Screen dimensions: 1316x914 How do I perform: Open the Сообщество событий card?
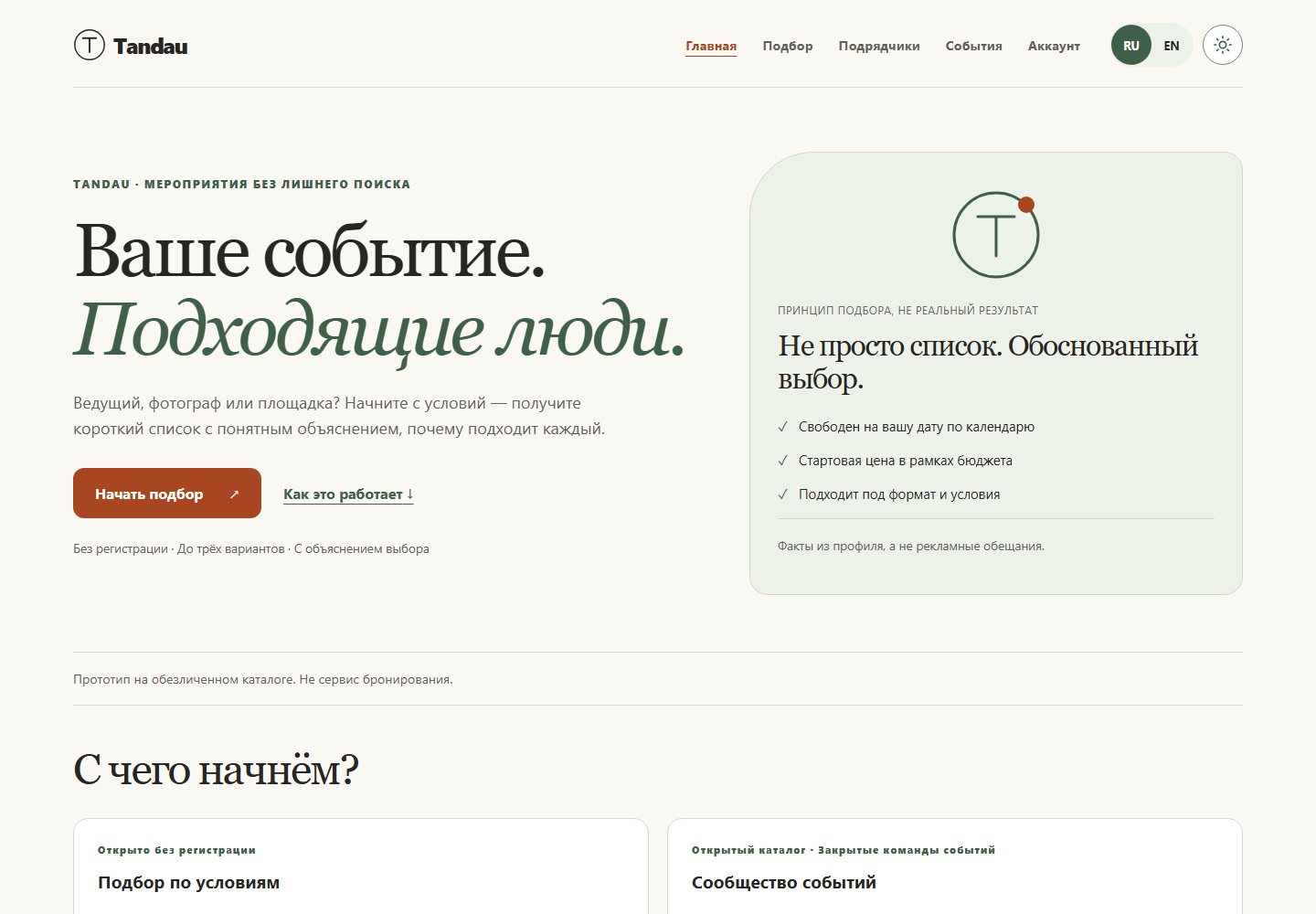955,866
